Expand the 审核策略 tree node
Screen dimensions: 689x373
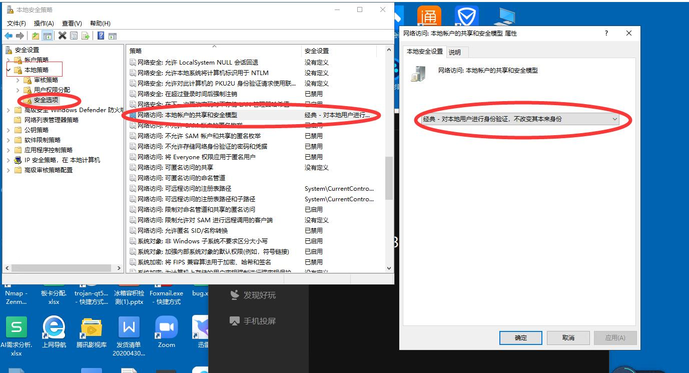click(x=18, y=80)
